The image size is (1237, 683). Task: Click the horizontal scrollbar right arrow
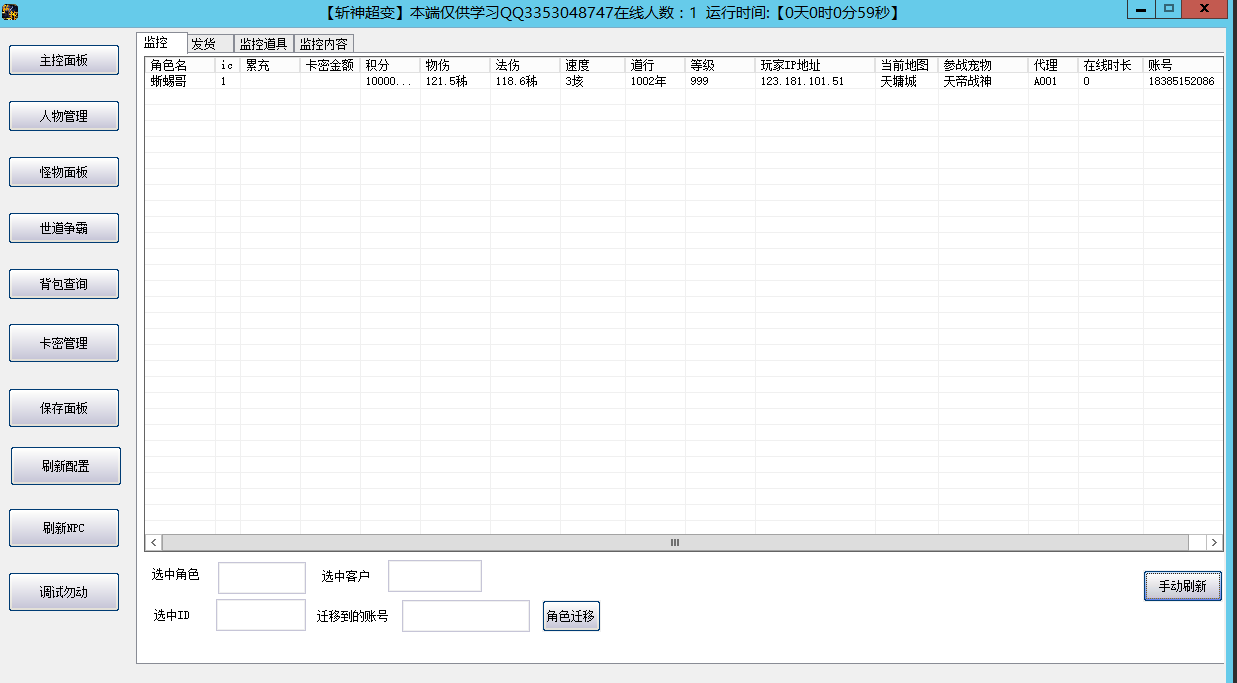pyautogui.click(x=1213, y=542)
